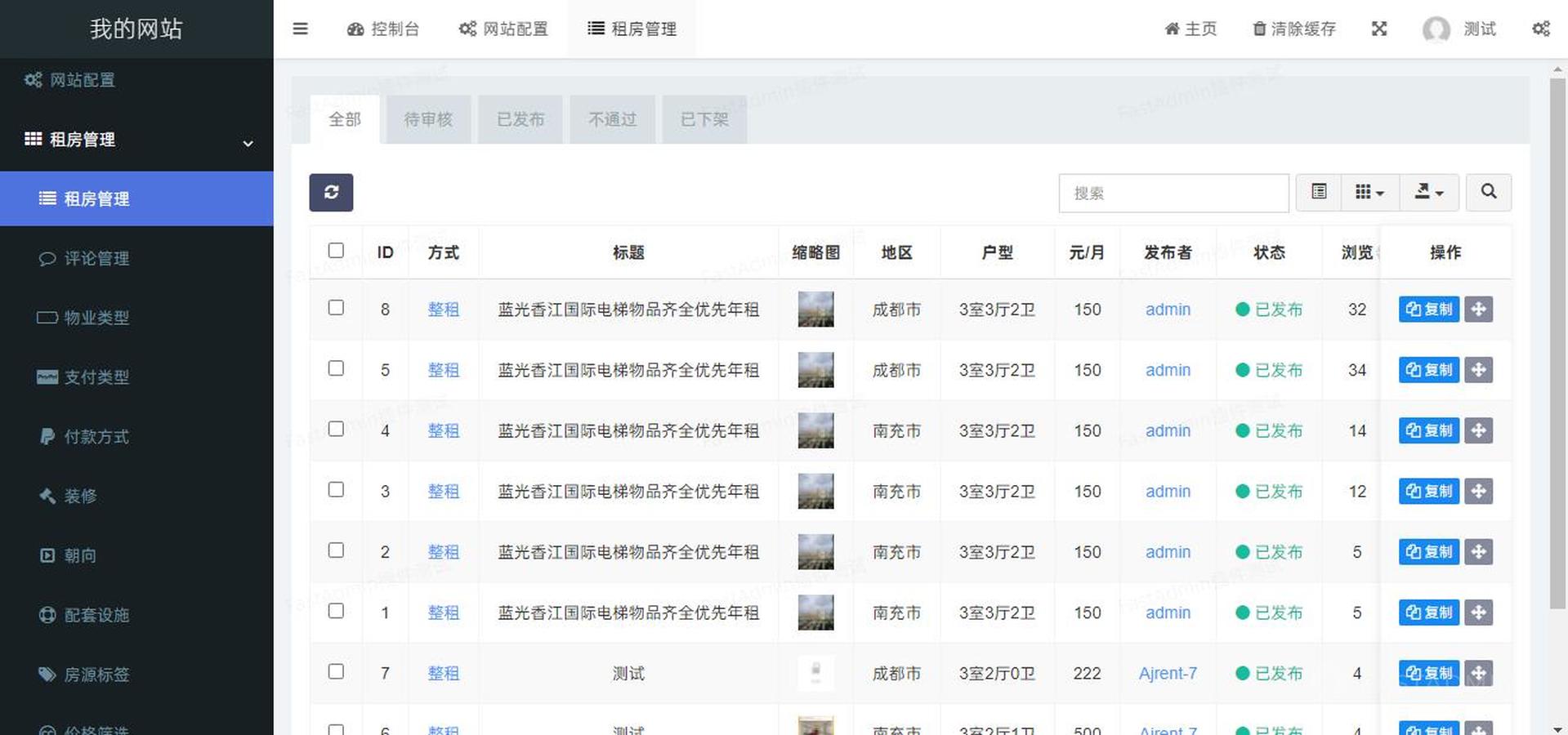Click admin publisher link in row 8
Image resolution: width=1568 pixels, height=735 pixels.
tap(1168, 310)
